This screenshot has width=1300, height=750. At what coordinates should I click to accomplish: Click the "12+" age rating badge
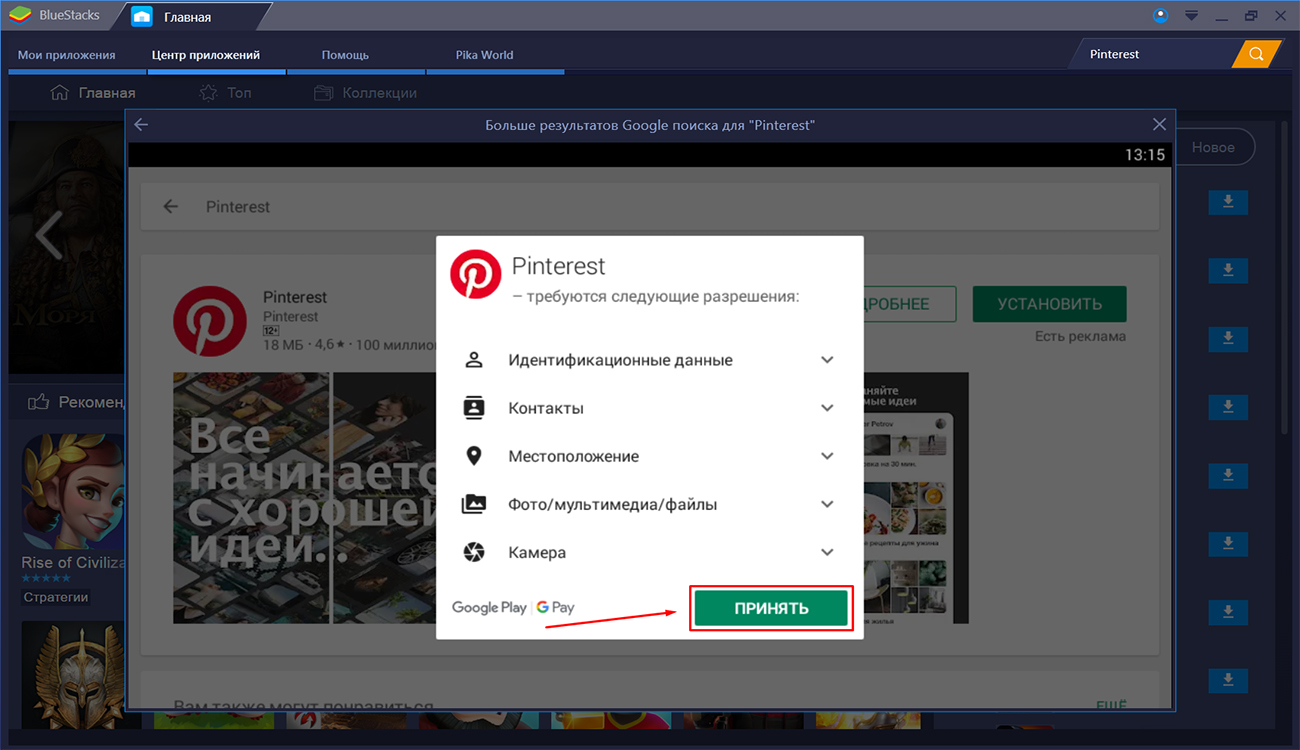pos(271,330)
